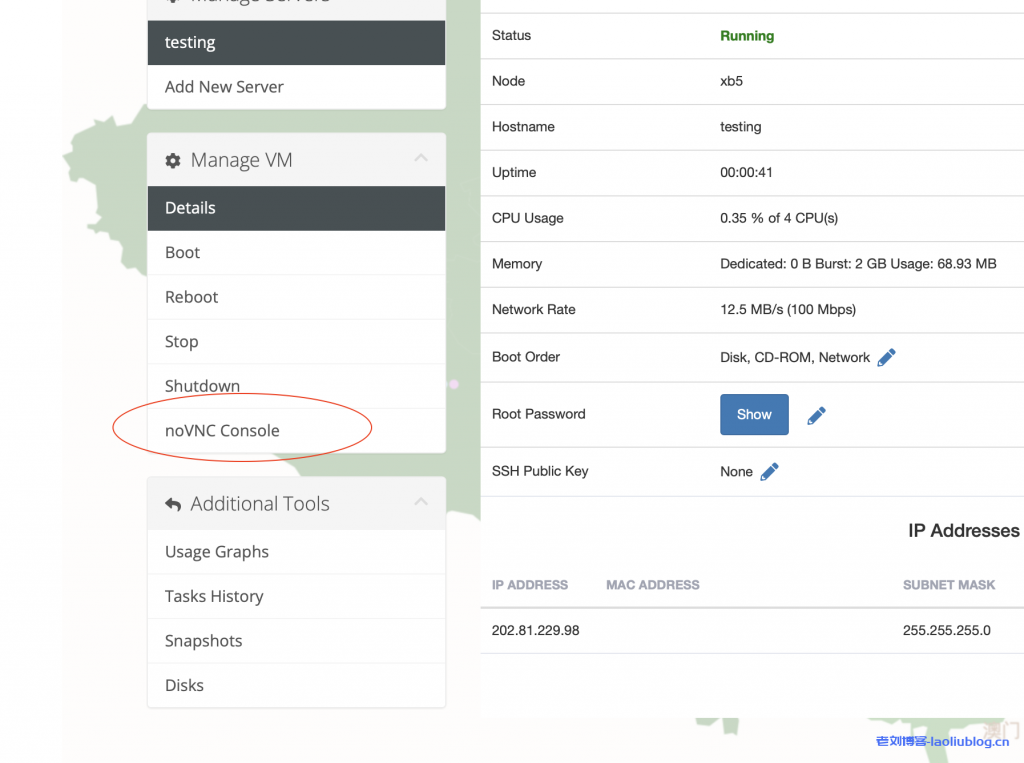Edit the SSH Public Key via pencil icon
This screenshot has height=763, width=1024.
tap(767, 471)
